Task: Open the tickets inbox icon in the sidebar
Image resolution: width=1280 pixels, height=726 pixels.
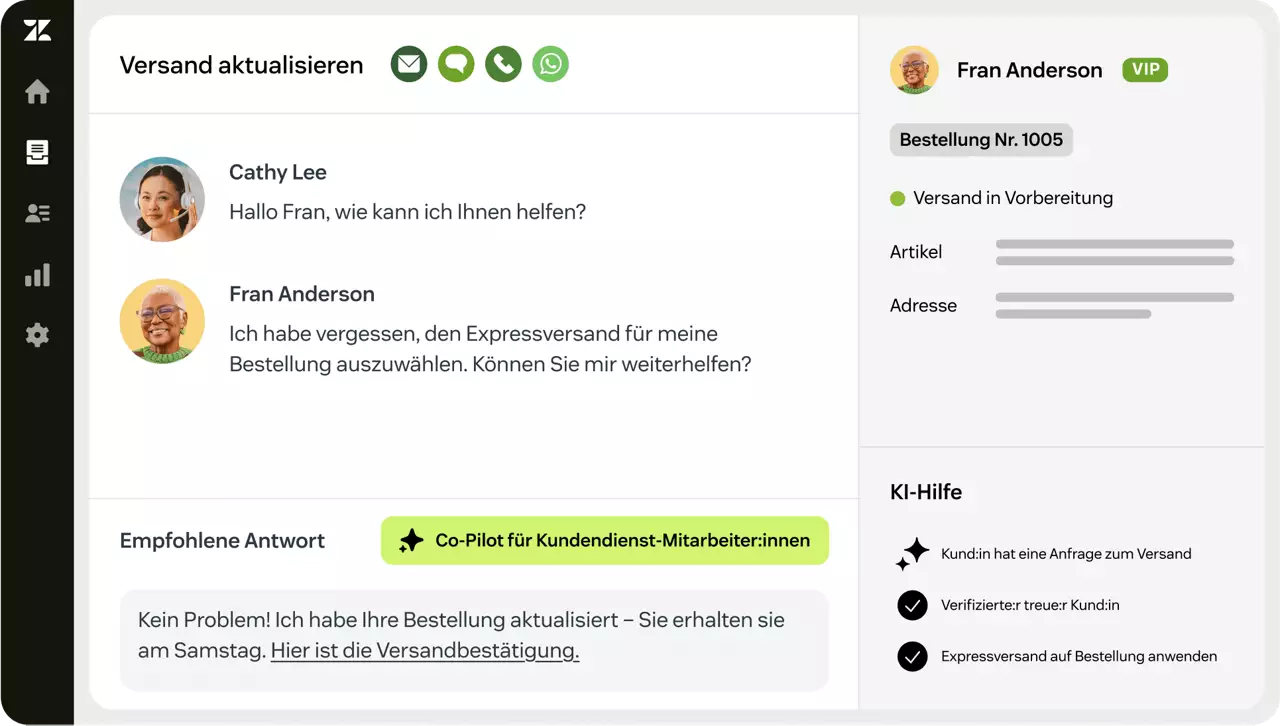Action: [37, 153]
